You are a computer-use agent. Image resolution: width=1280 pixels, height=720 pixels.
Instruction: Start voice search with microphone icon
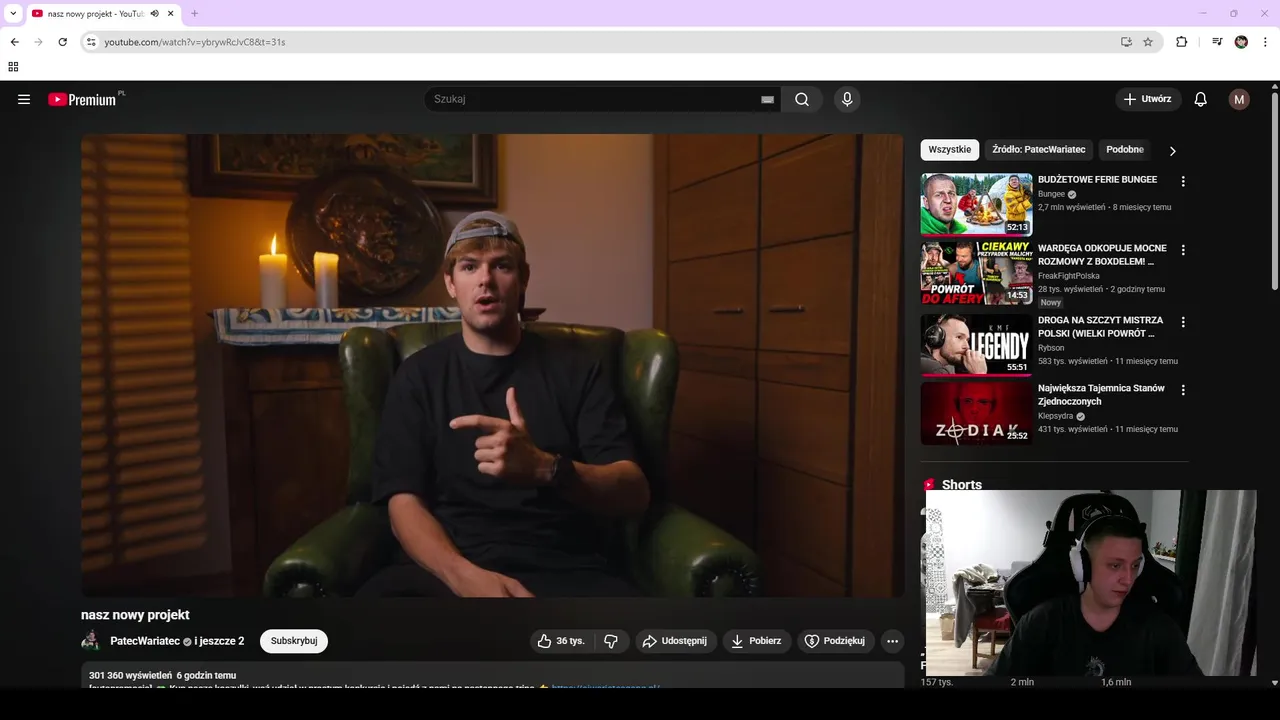click(x=847, y=99)
